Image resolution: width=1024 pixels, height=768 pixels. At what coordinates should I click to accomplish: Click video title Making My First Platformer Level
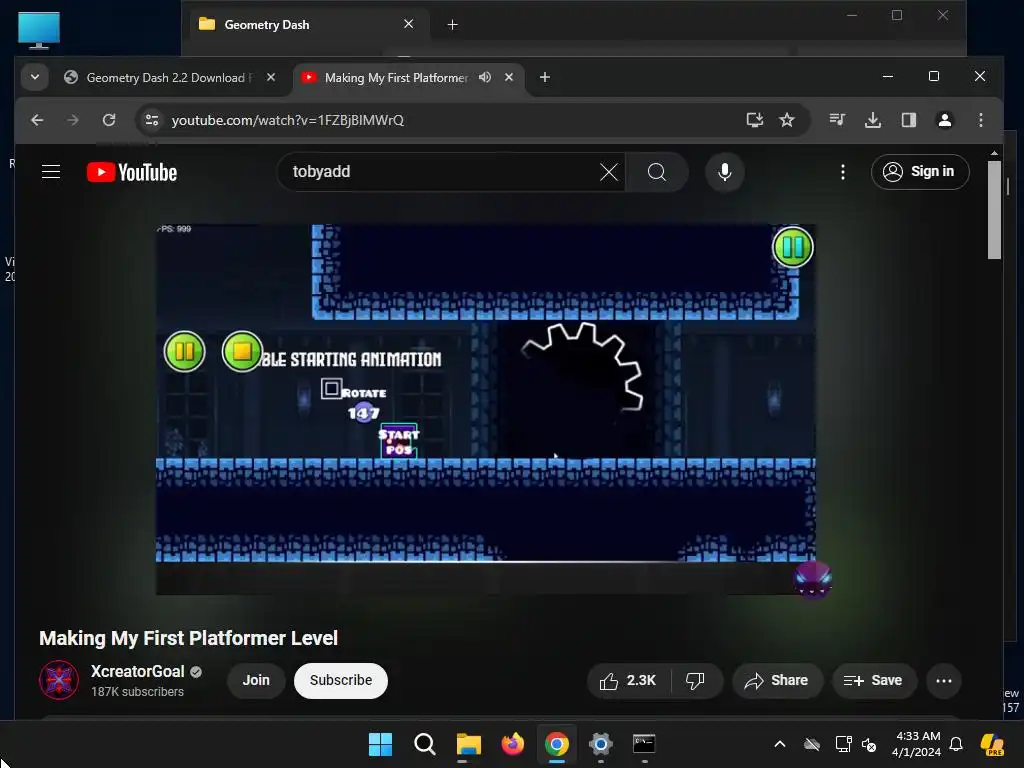[188, 638]
